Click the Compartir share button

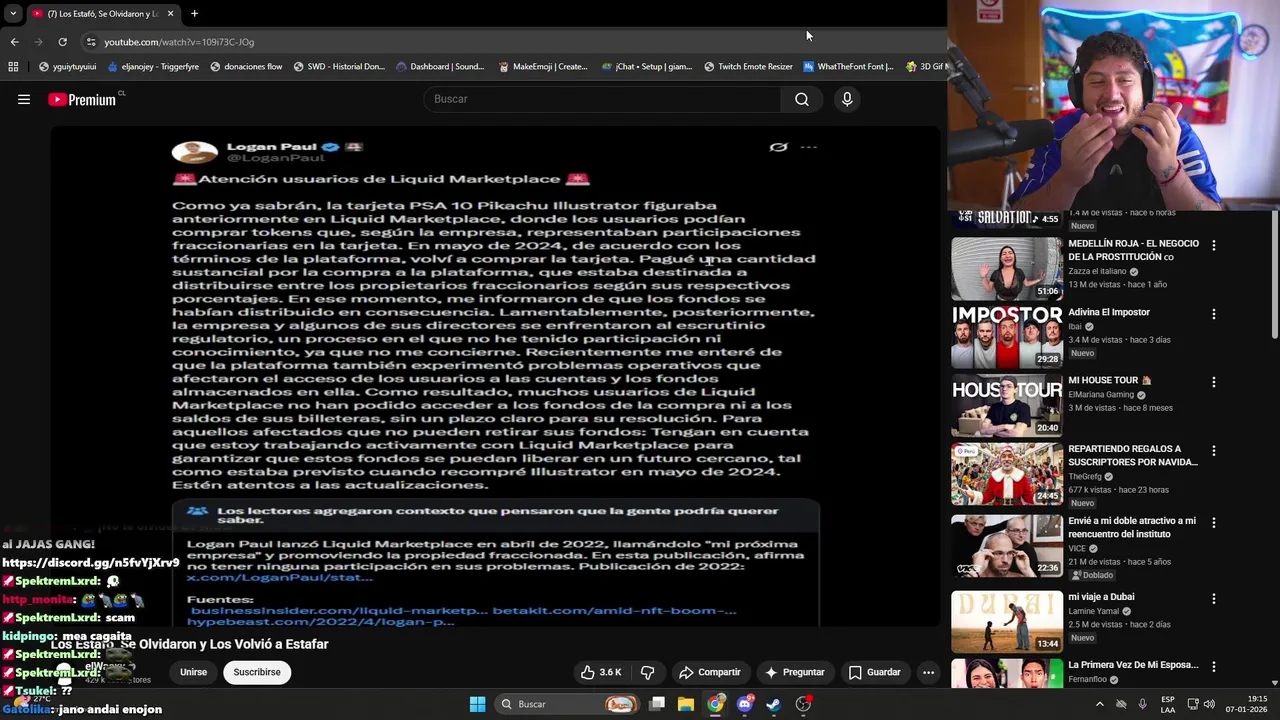tap(709, 672)
